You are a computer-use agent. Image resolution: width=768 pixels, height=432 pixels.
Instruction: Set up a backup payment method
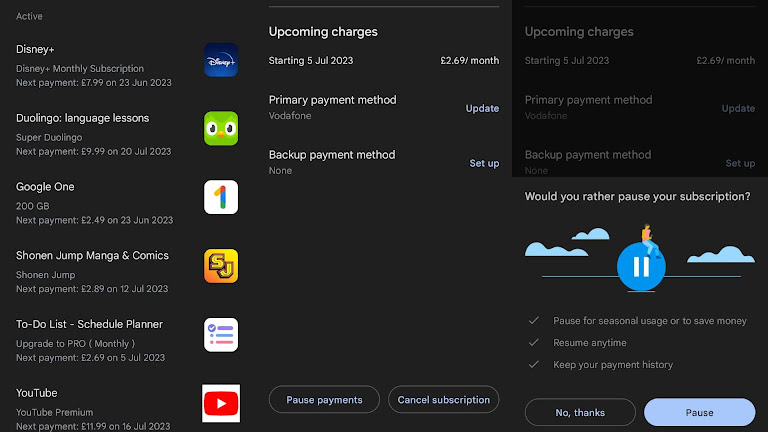484,163
